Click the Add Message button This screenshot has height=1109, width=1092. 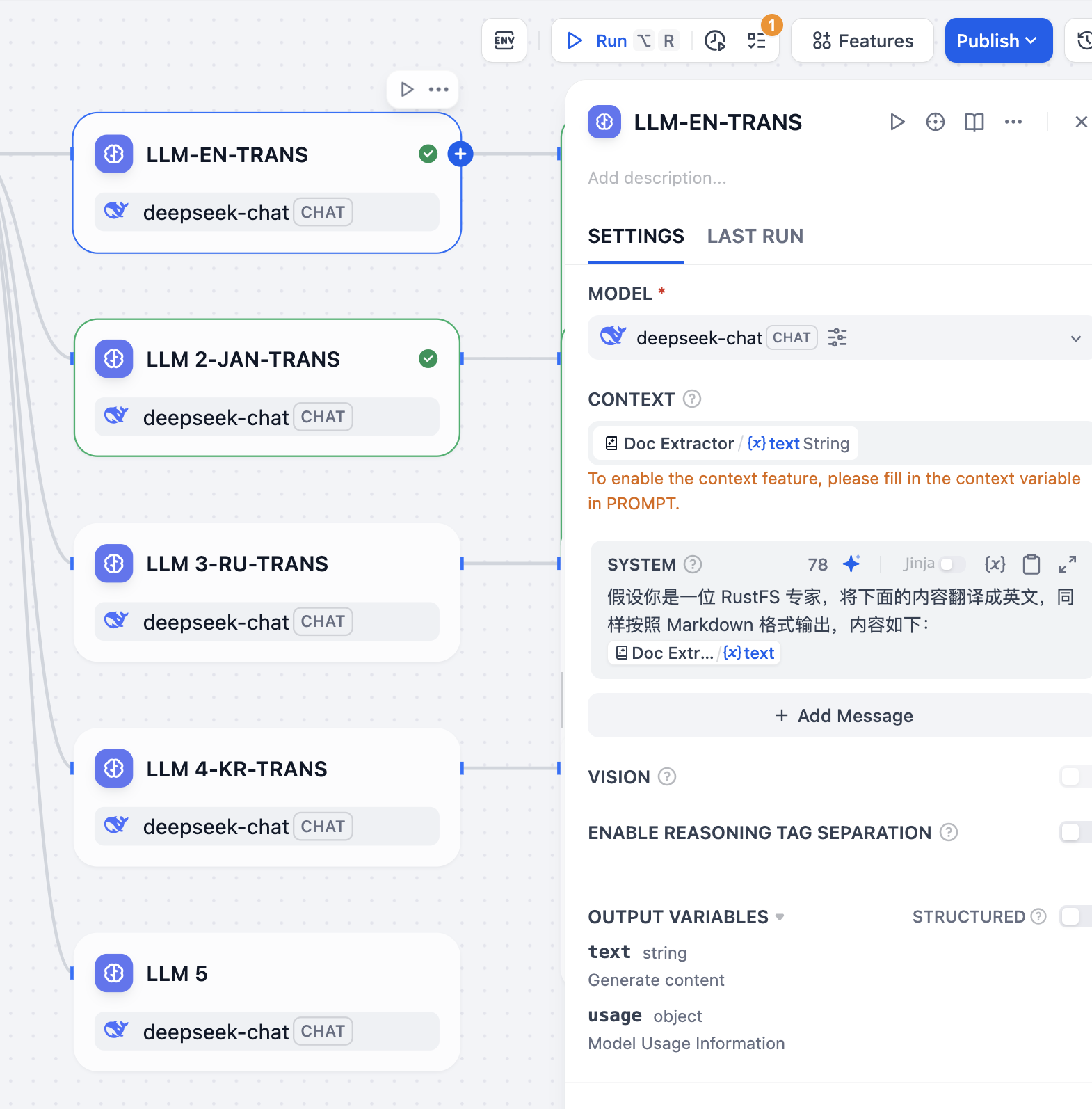click(843, 715)
